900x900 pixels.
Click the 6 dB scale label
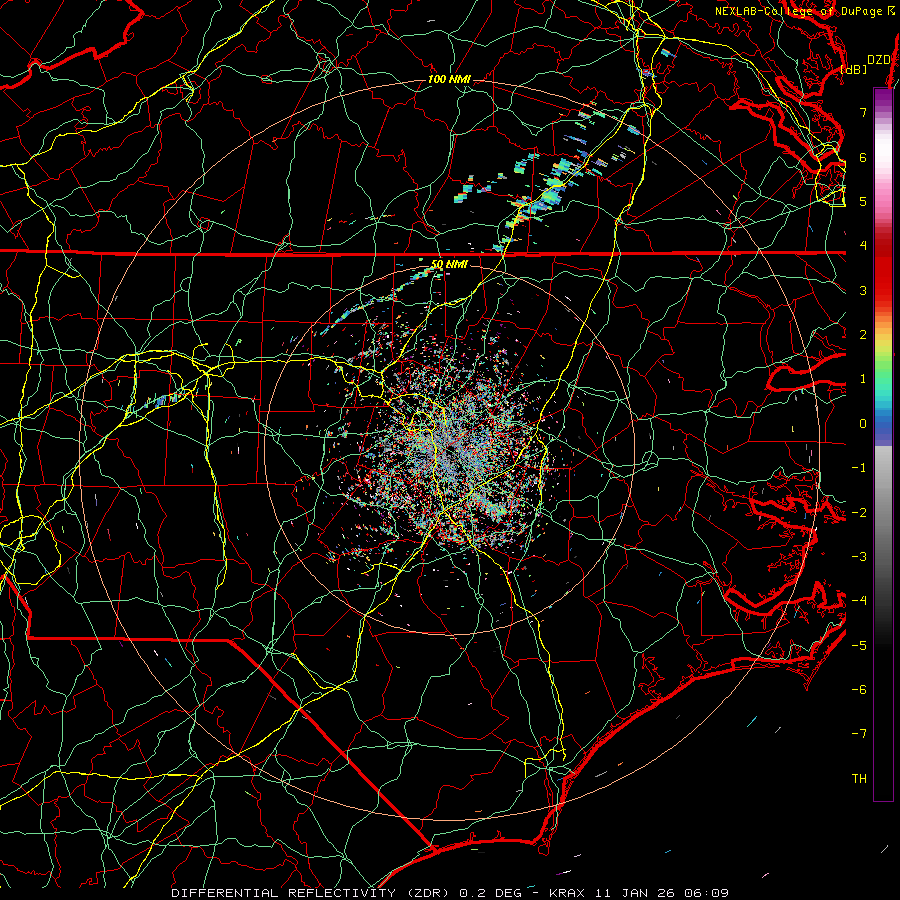coord(863,157)
